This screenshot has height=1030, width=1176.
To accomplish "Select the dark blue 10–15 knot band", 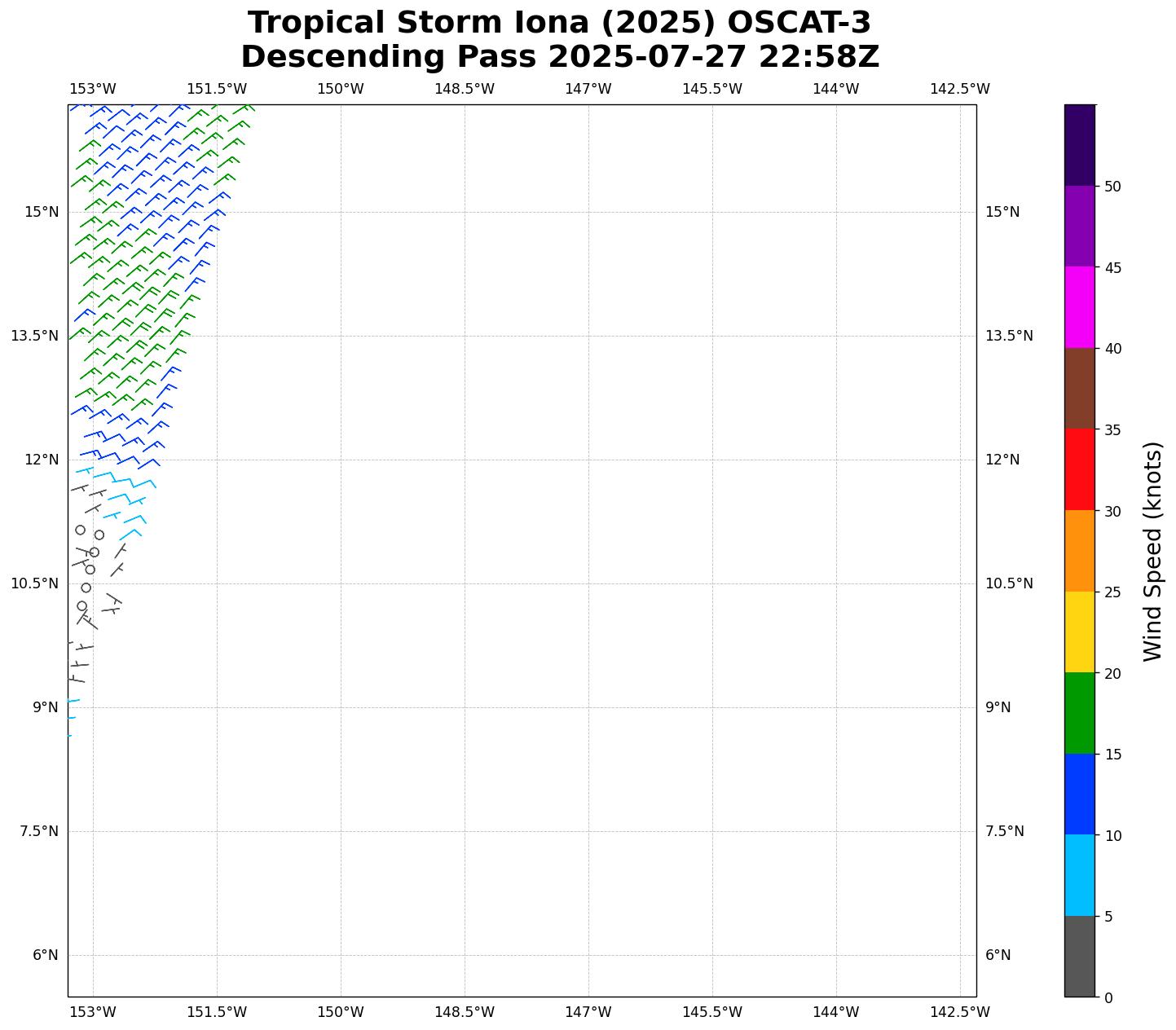I will click(x=1079, y=794).
